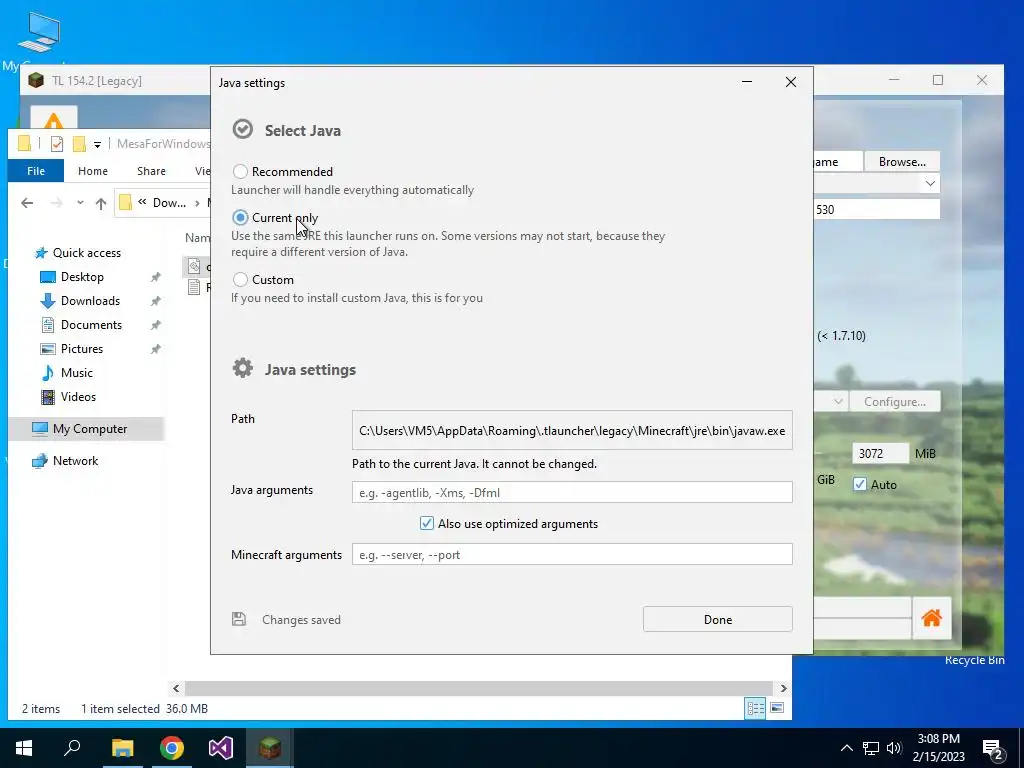Open Visual Studio from the taskbar

(x=221, y=748)
